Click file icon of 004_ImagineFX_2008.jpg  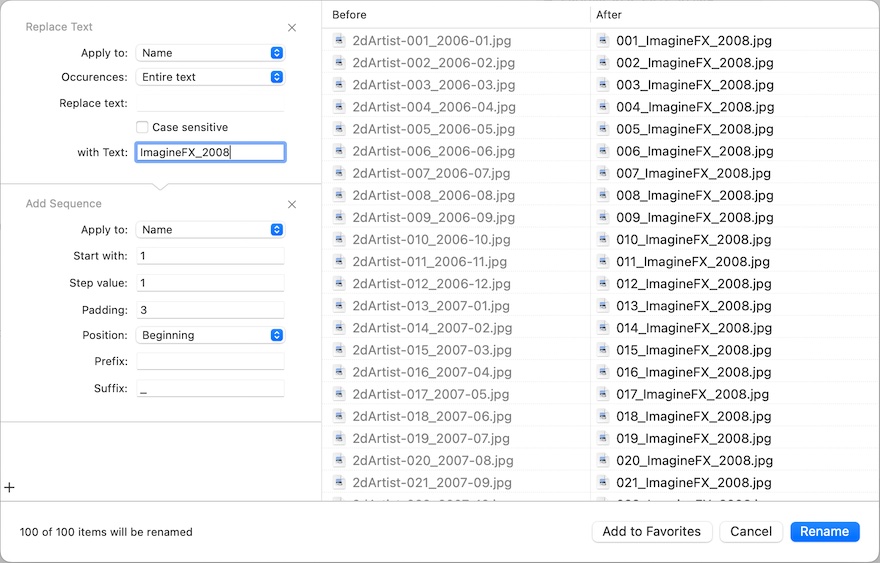603,107
